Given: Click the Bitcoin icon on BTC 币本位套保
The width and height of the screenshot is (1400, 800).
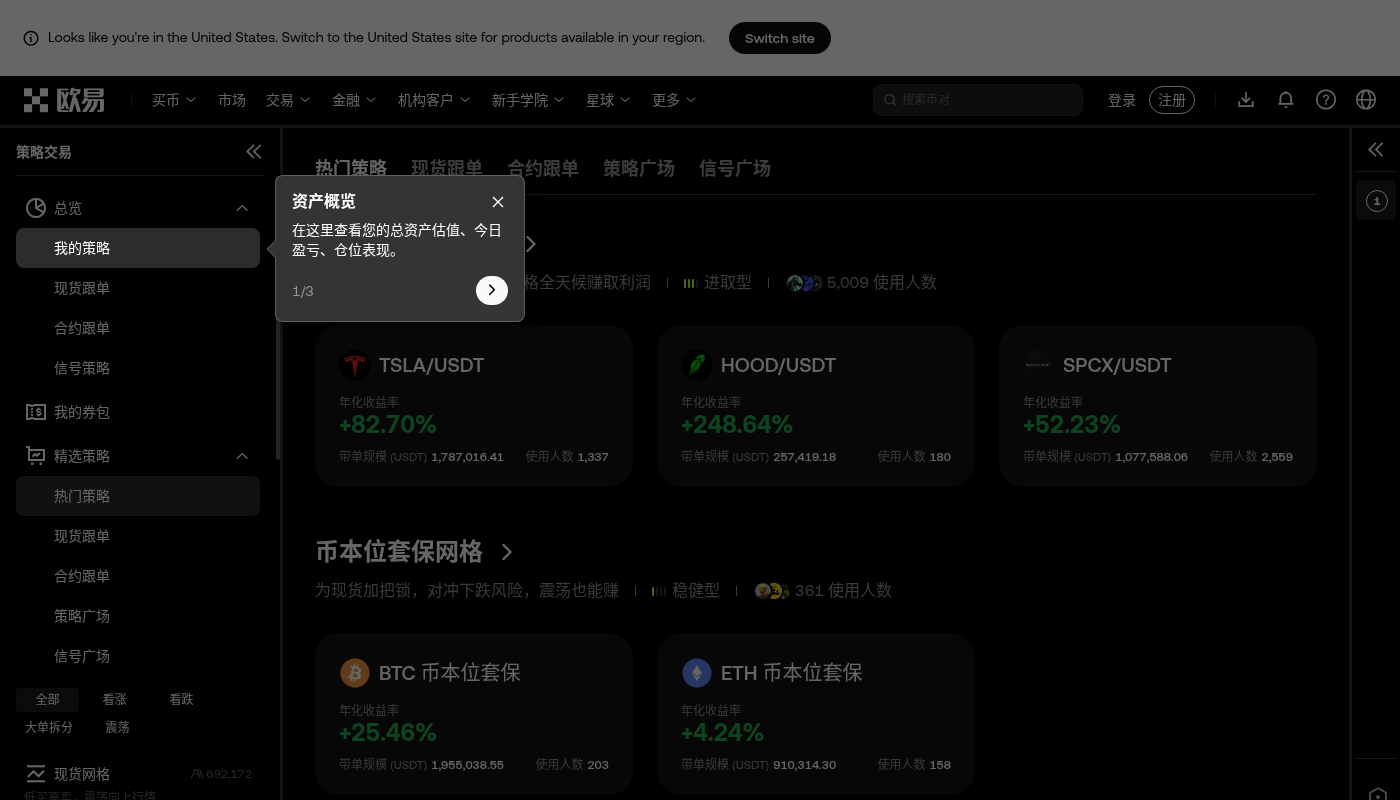Looking at the screenshot, I should click(354, 673).
